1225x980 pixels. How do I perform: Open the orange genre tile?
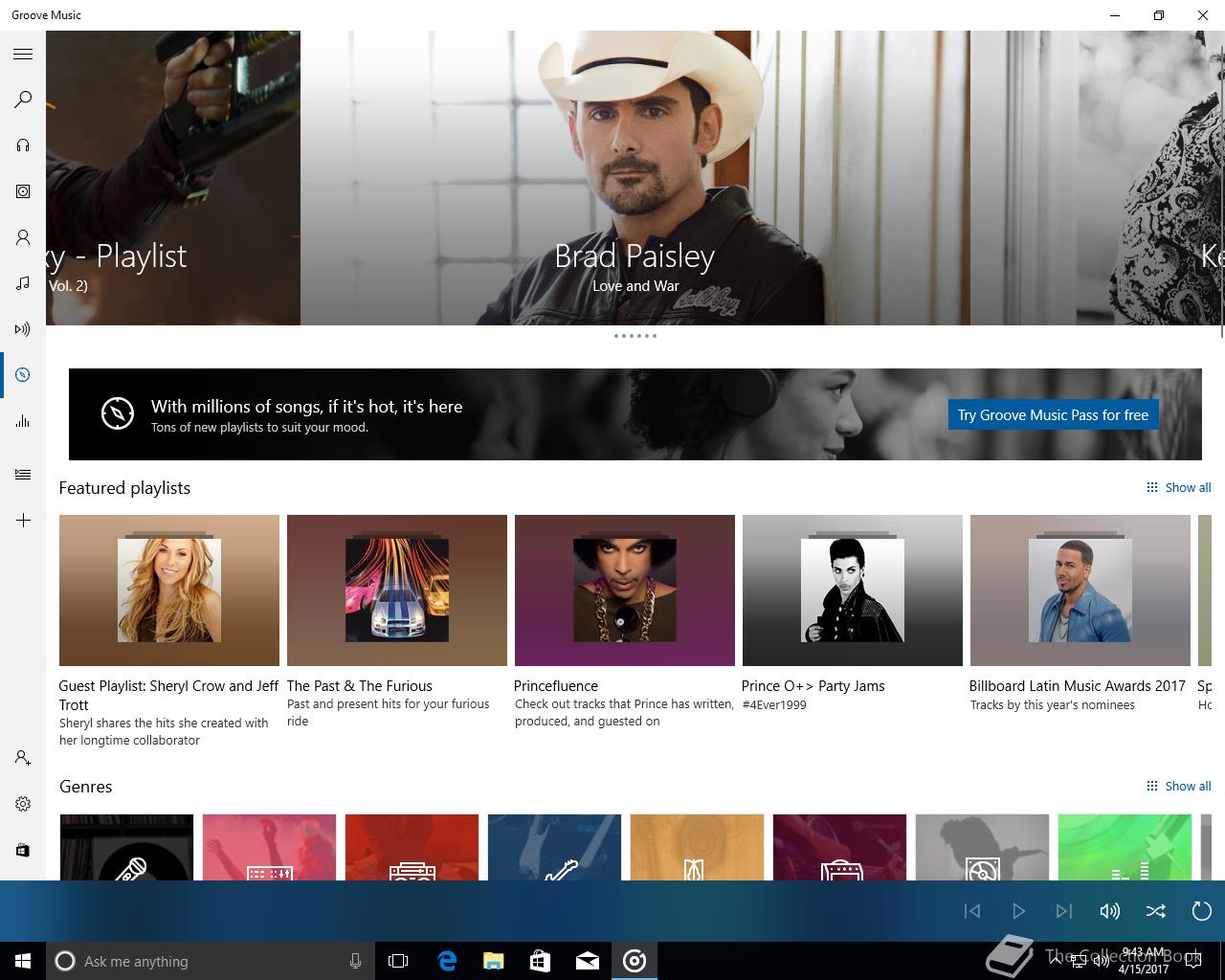point(697,847)
